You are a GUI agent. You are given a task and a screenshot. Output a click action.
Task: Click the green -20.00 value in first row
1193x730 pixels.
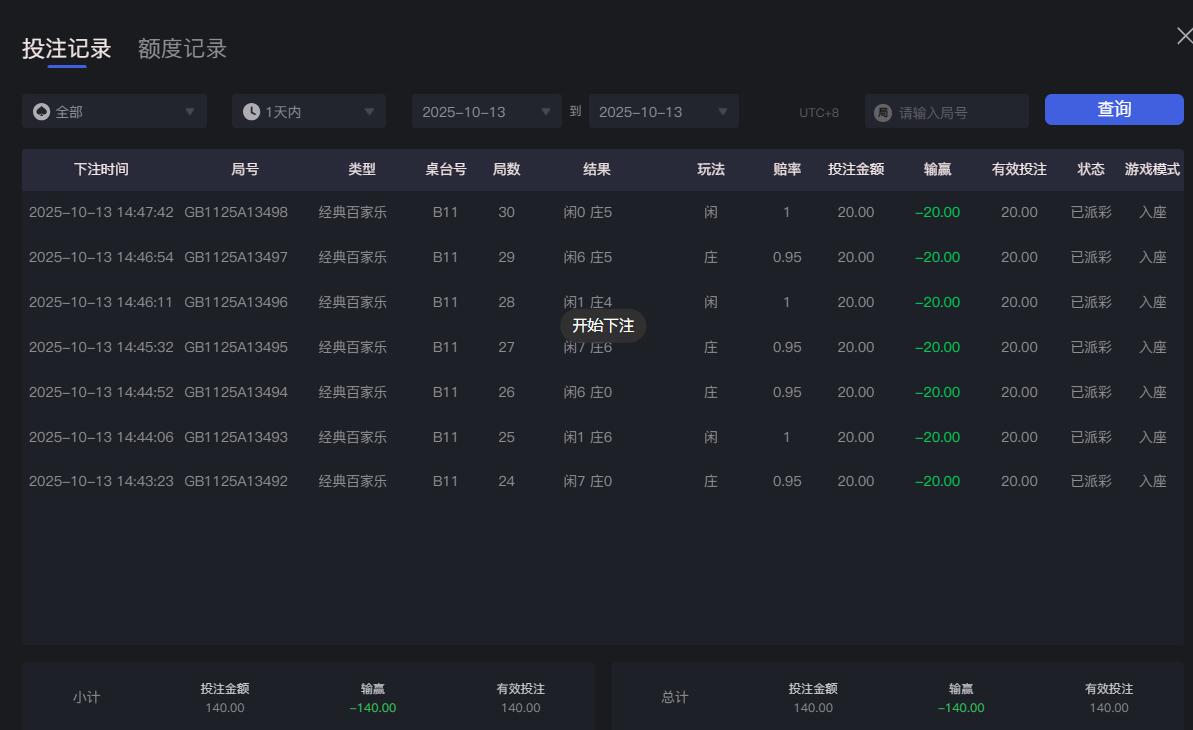tap(937, 212)
